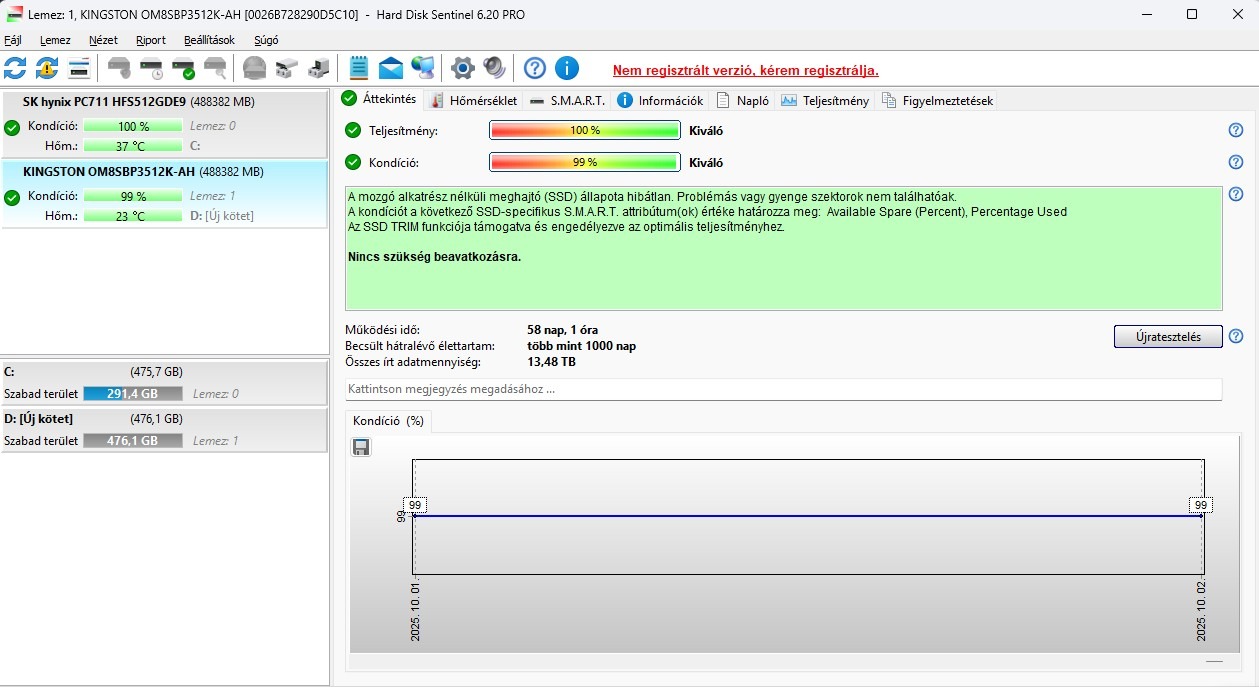Screen dimensions: 1259x687
Task: Select the D: [Új kötet] partition entry
Action: [x=164, y=430]
